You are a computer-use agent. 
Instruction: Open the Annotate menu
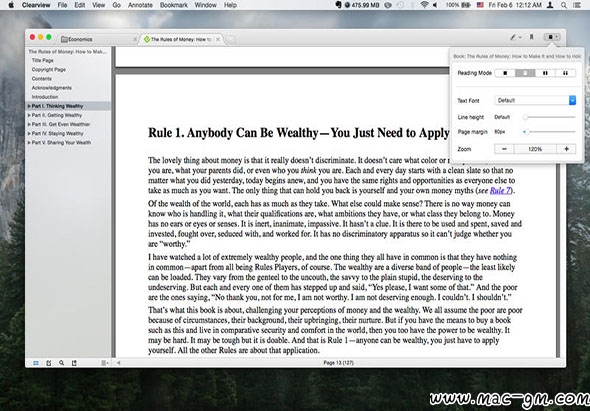pos(140,5)
